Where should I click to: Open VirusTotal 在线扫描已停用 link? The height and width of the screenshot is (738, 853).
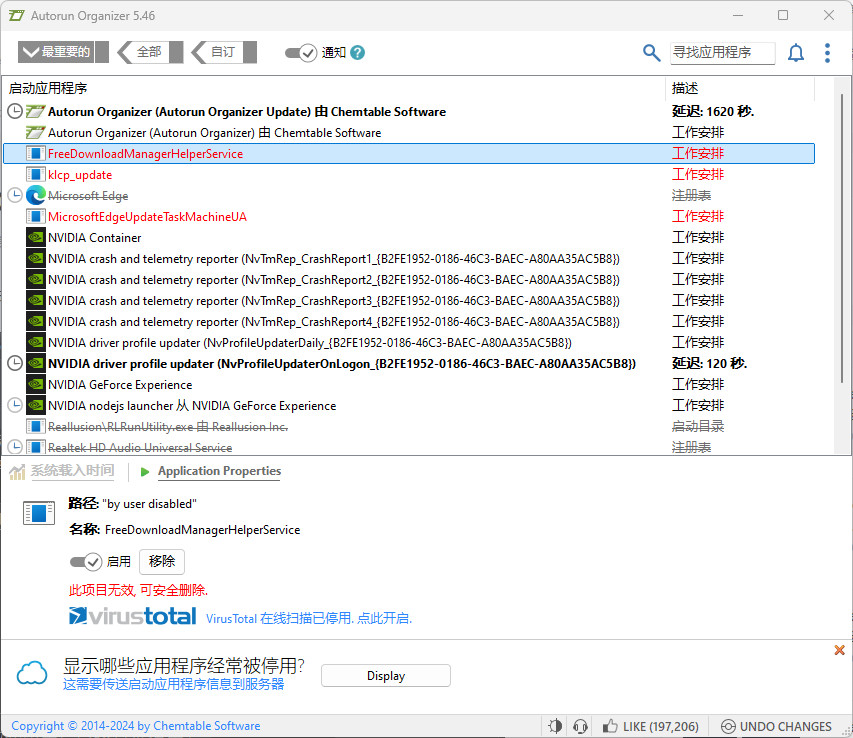pos(308,618)
